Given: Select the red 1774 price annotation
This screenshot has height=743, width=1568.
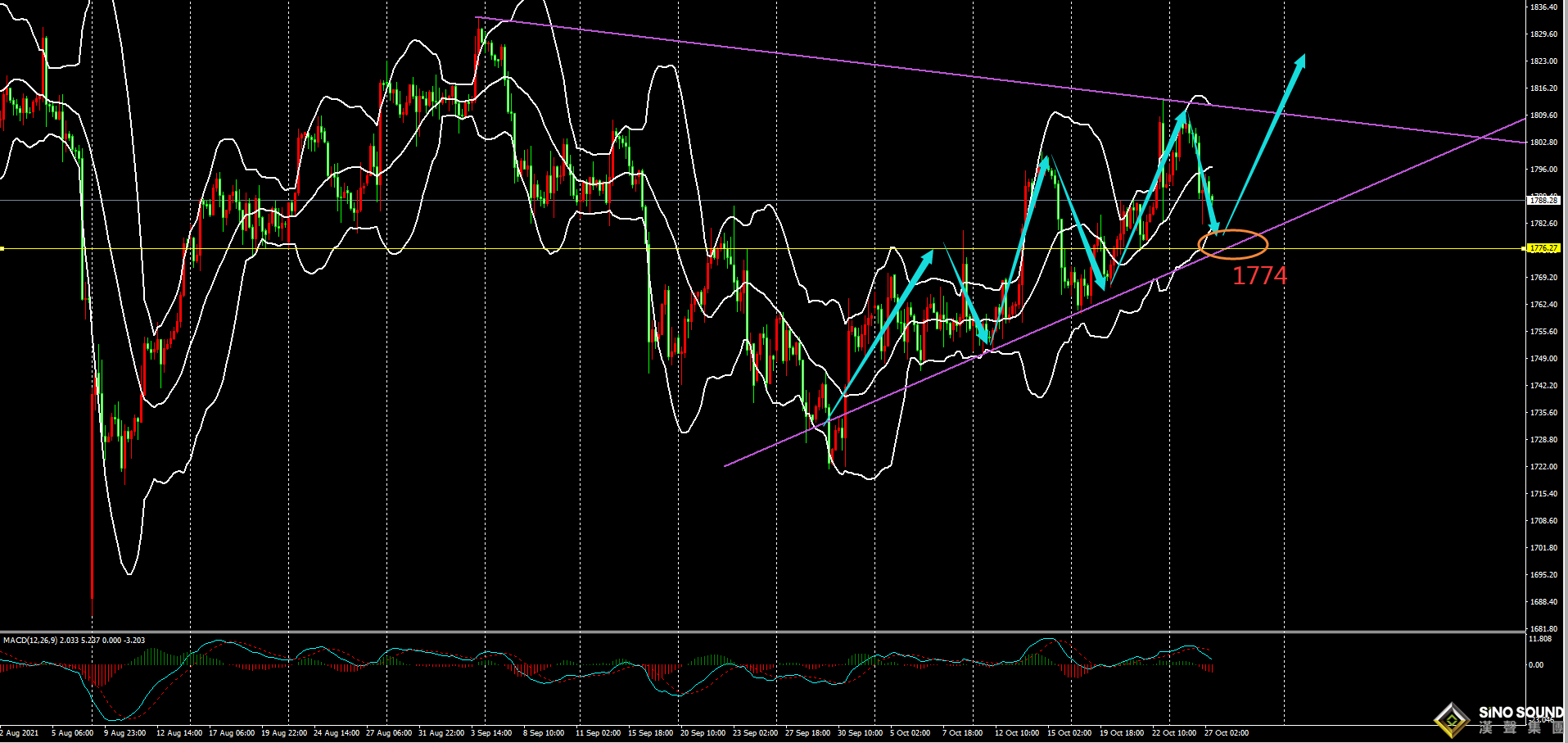Looking at the screenshot, I should [x=1259, y=276].
